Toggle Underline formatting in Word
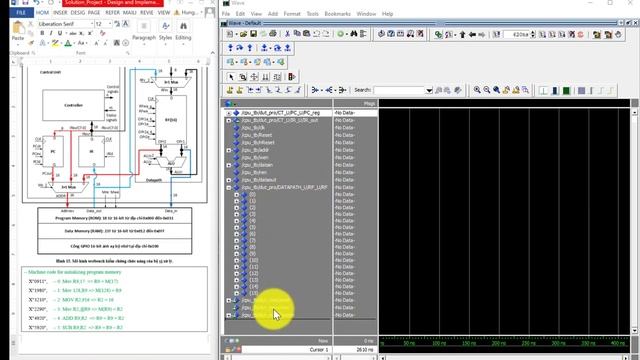 tap(60, 33)
